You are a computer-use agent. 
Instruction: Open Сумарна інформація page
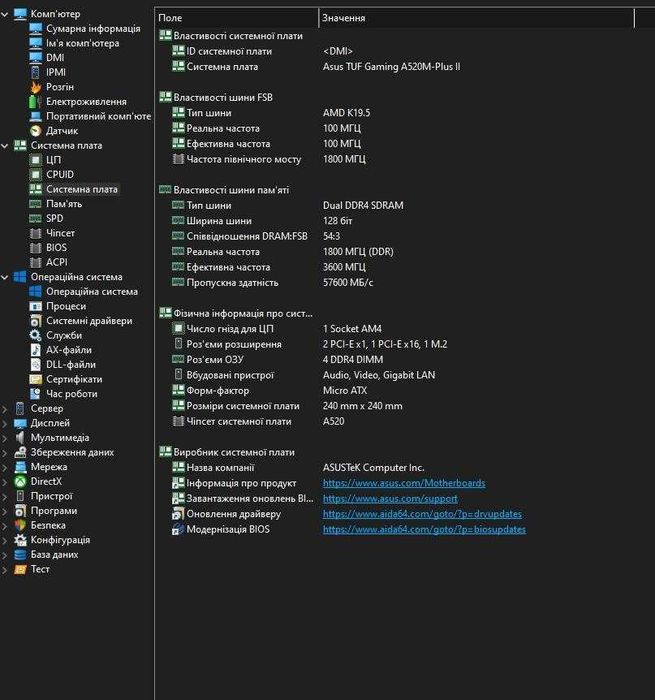93,29
